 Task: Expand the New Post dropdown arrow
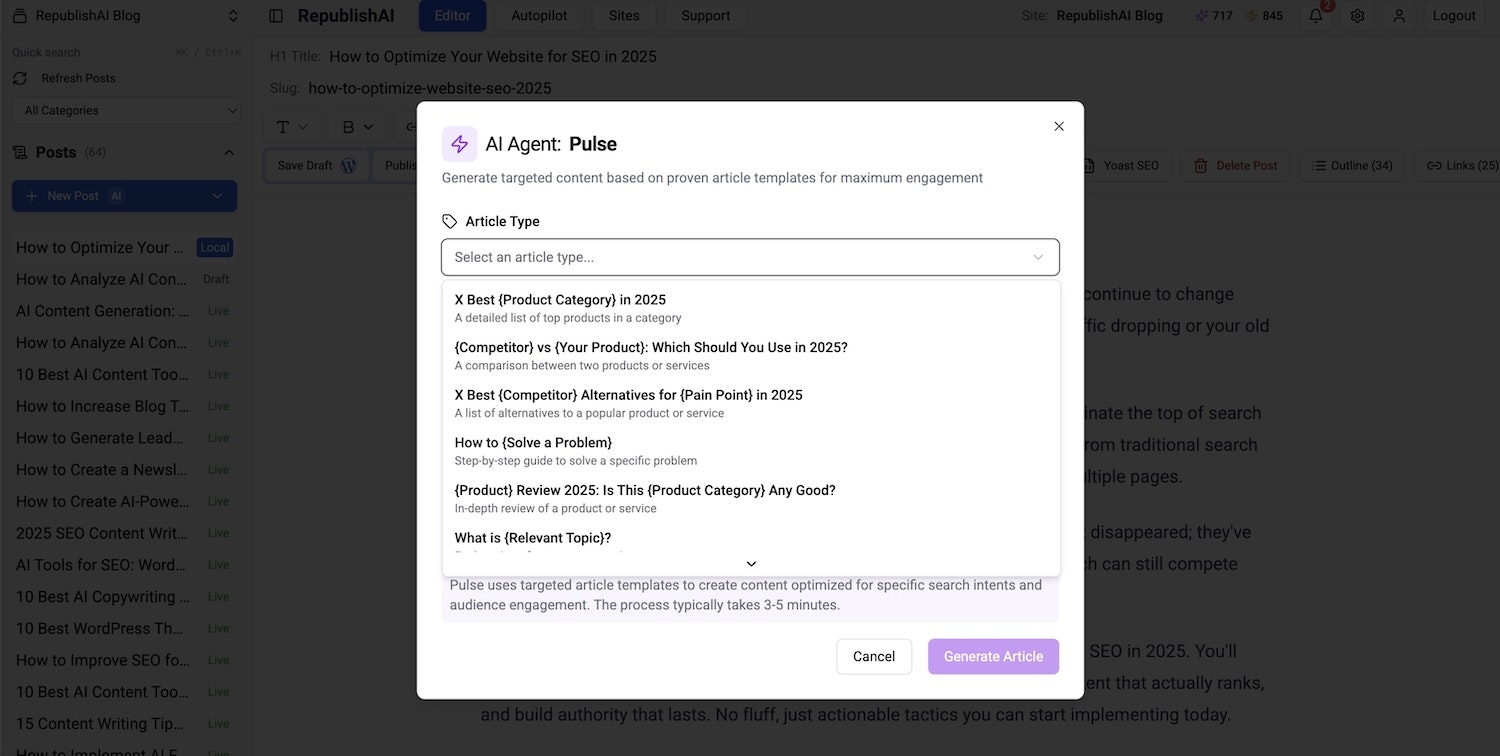pyautogui.click(x=217, y=196)
